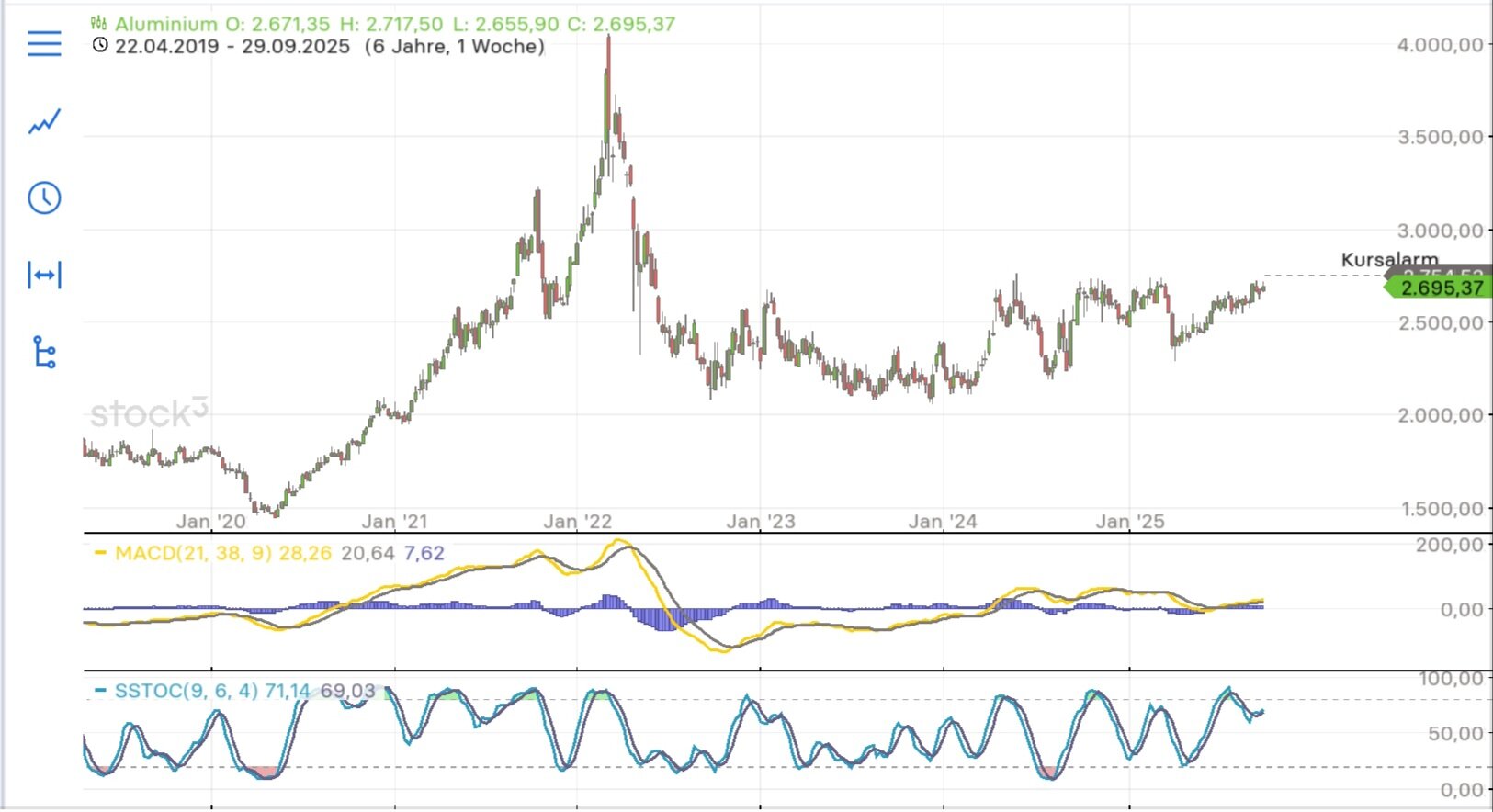
Task: Open the 22.04.2019 - 29.09.2025 date range
Action: 232,46
